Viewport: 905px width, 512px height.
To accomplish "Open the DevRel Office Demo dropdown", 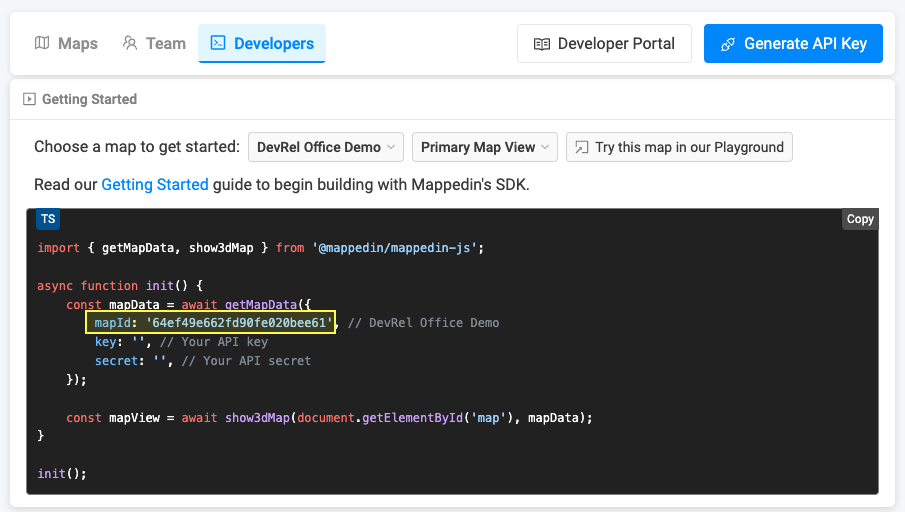I will pos(326,147).
